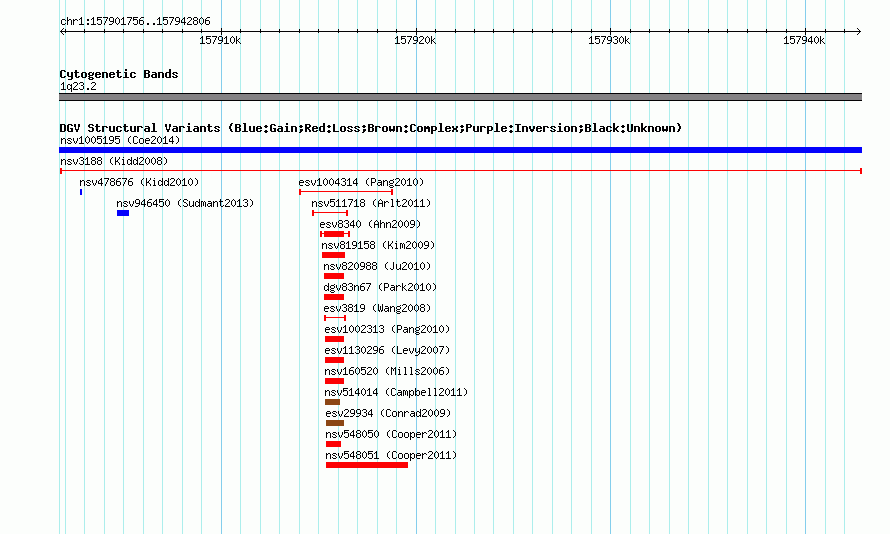Click the red nsv511718 loss line
Screen dimensions: 890x534
click(x=330, y=213)
